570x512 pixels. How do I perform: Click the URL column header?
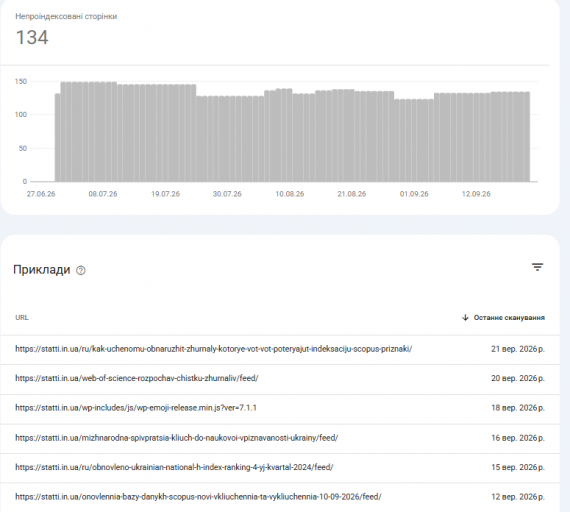click(22, 317)
